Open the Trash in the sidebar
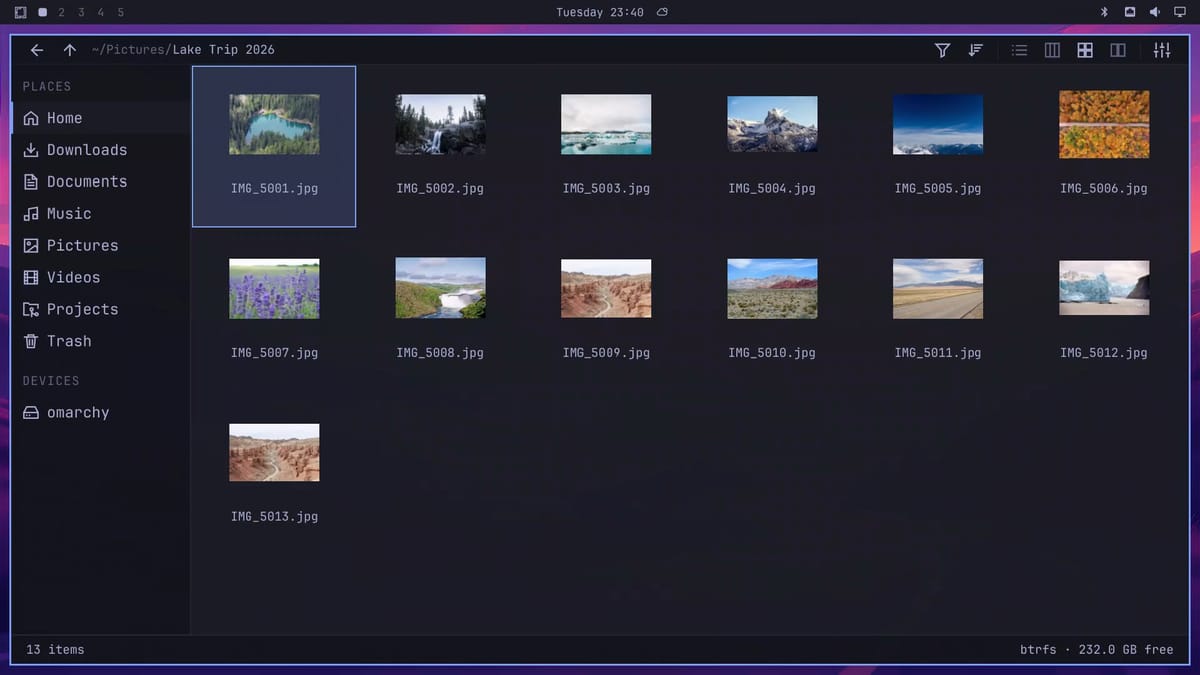The height and width of the screenshot is (675, 1200). (101, 341)
